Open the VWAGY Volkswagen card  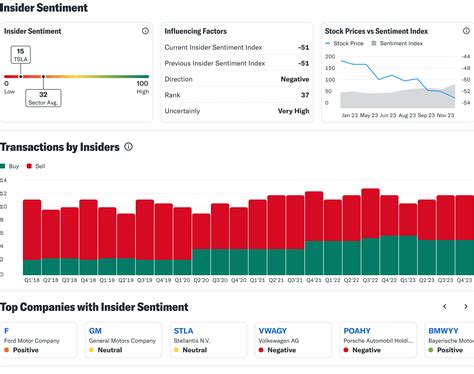click(x=293, y=340)
